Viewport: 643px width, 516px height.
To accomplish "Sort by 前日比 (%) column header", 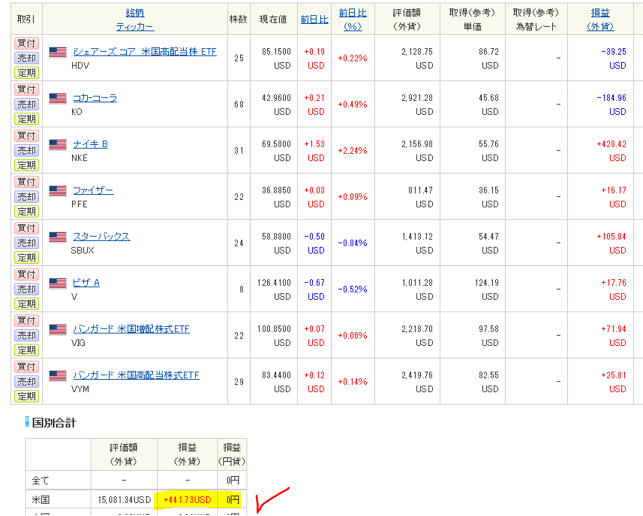I will [x=353, y=20].
